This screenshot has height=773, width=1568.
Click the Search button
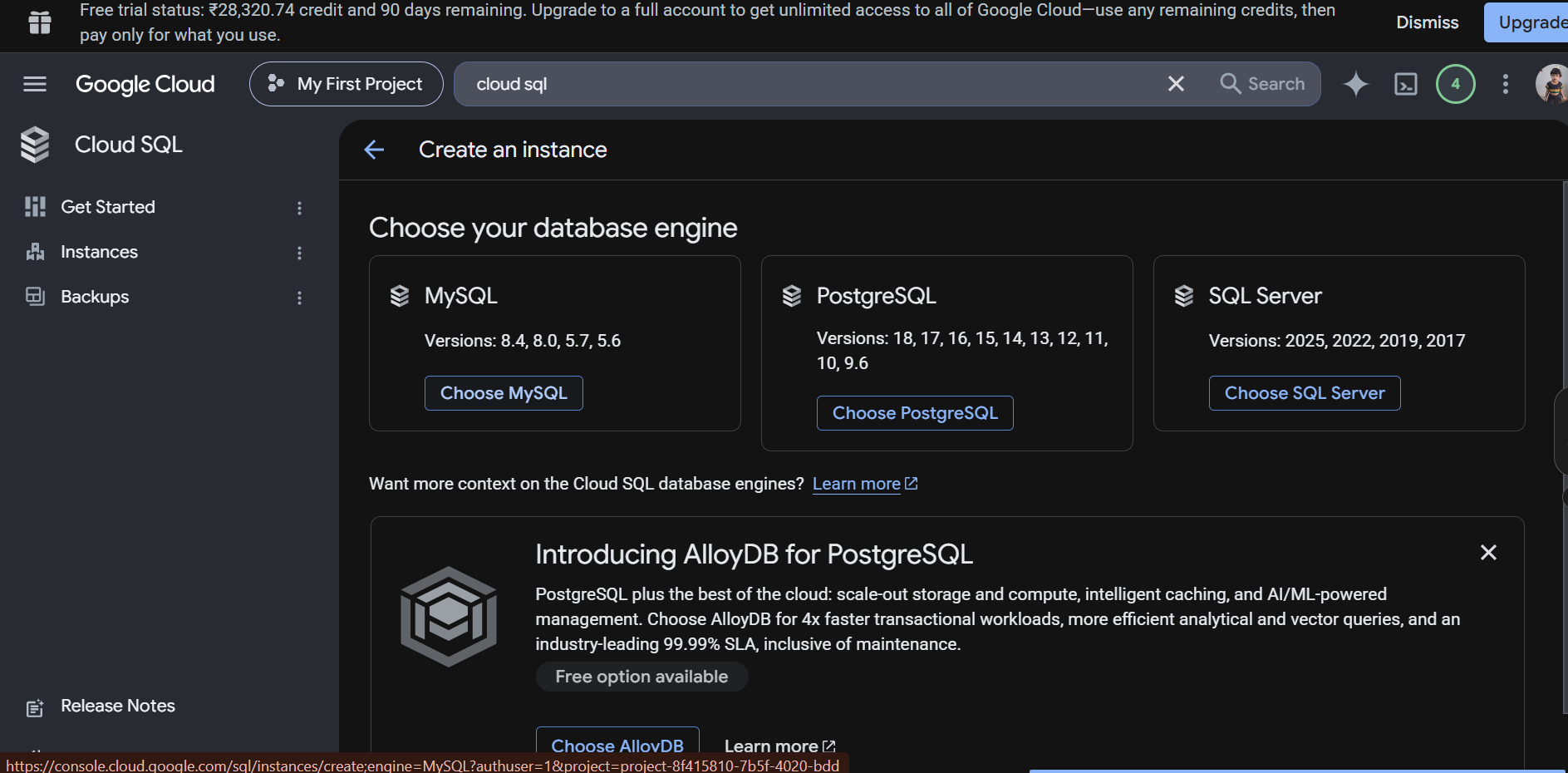click(1262, 84)
